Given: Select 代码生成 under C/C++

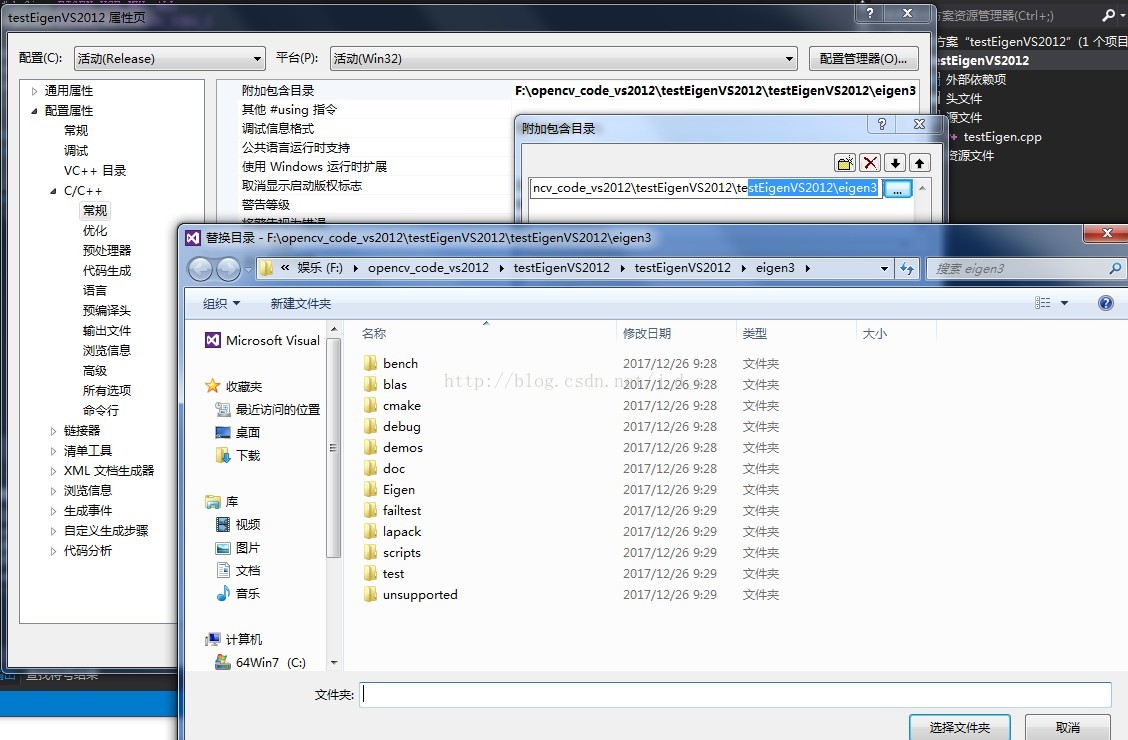Looking at the screenshot, I should tap(107, 270).
